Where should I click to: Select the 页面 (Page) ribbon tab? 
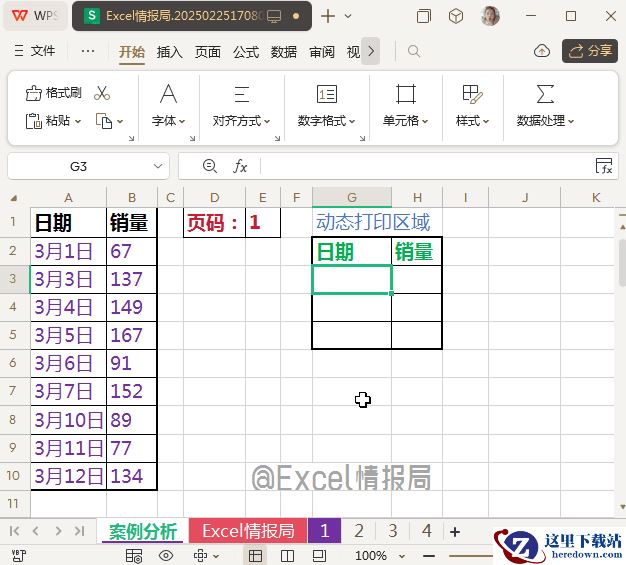(x=208, y=52)
